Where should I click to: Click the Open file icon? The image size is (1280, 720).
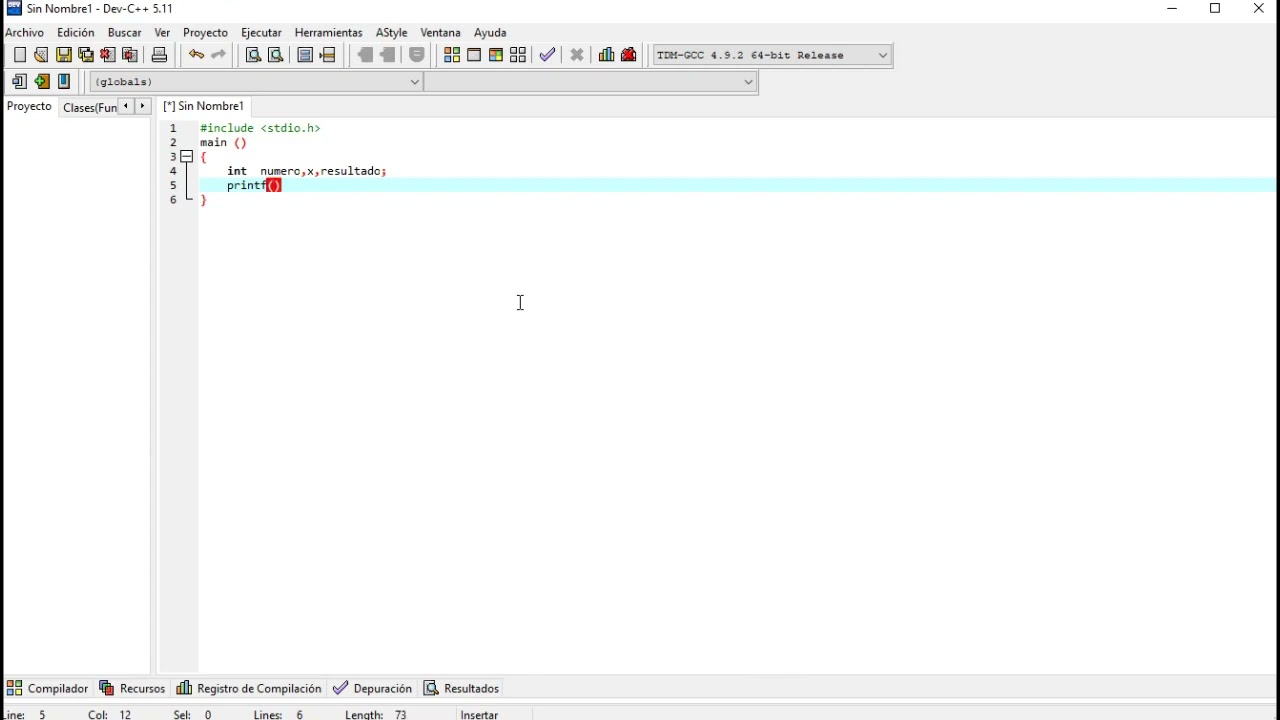(41, 55)
